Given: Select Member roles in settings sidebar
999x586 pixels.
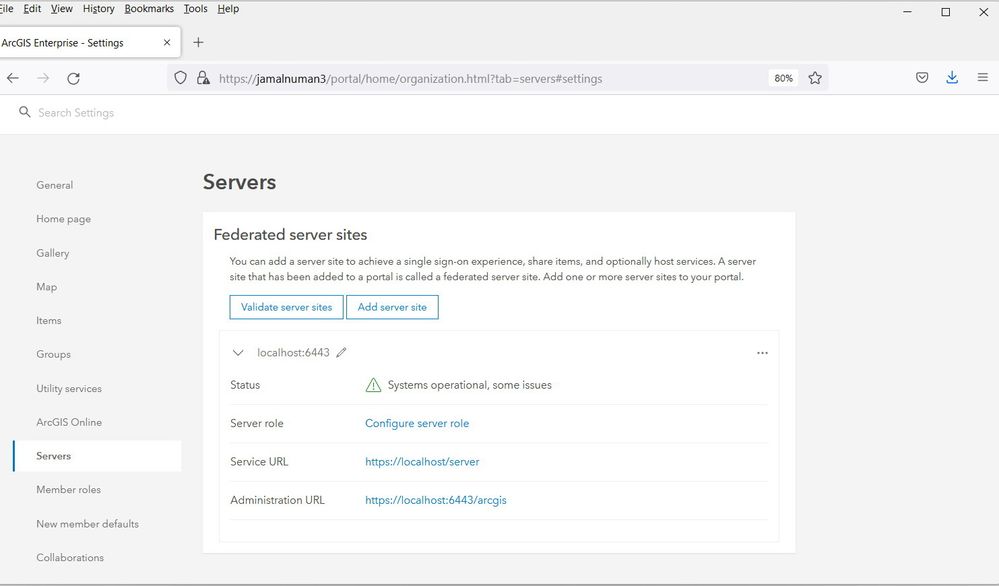Looking at the screenshot, I should 69,490.
